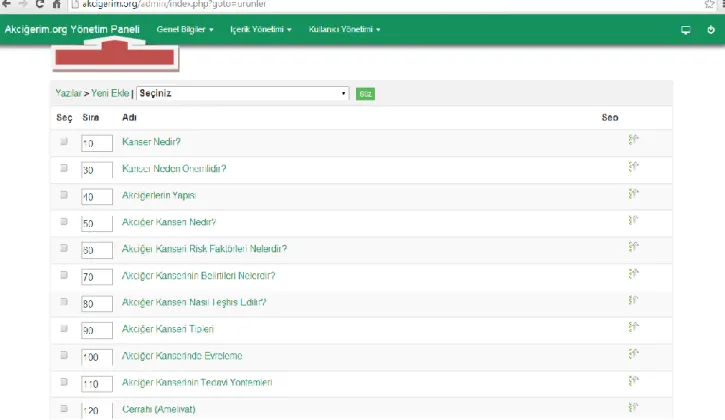Screen dimensions: 725x420
Task: Open SEO icon for Belirtileri Nelerdir? row
Action: (633, 273)
